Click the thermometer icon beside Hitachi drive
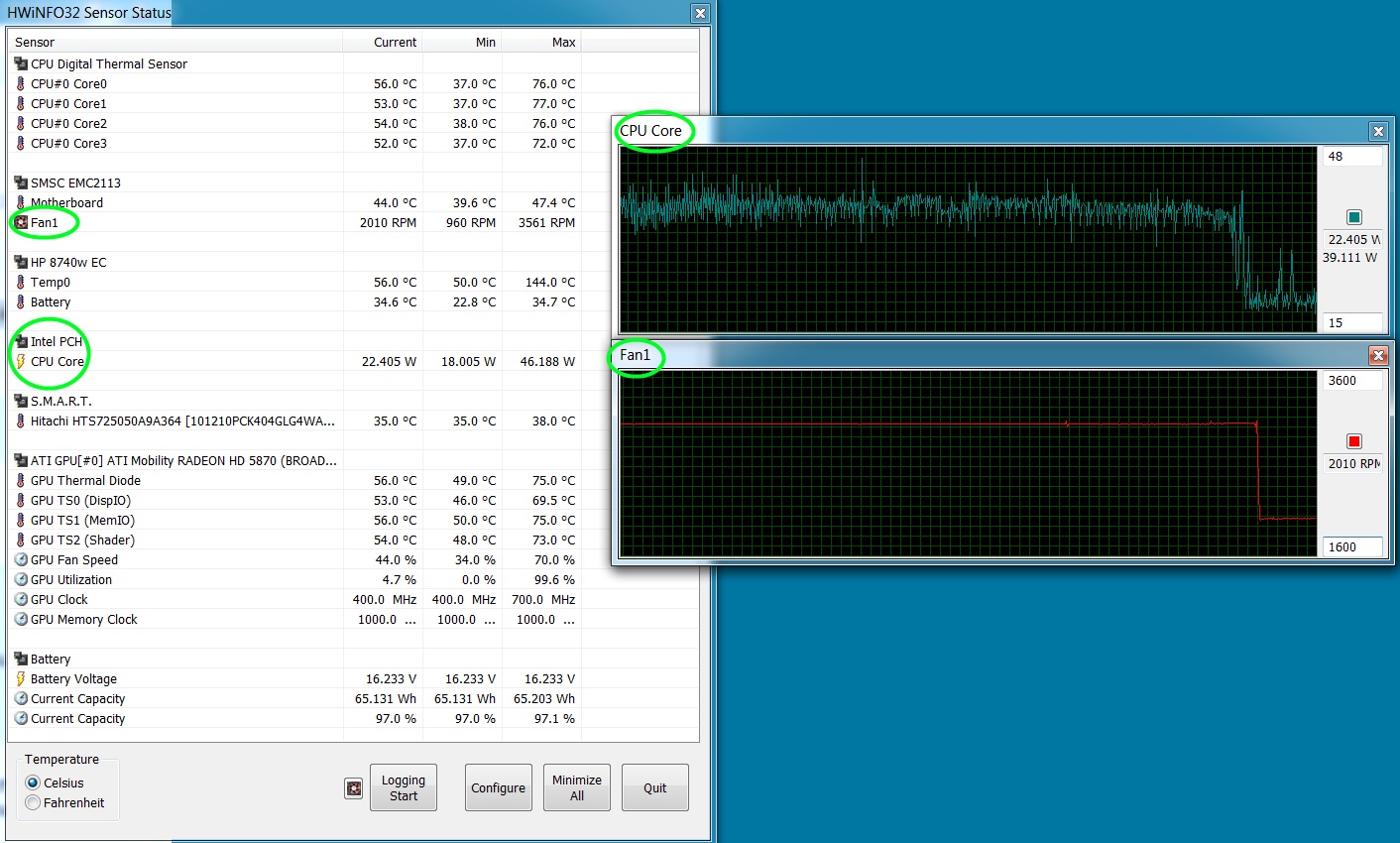The height and width of the screenshot is (843, 1400). coord(21,421)
